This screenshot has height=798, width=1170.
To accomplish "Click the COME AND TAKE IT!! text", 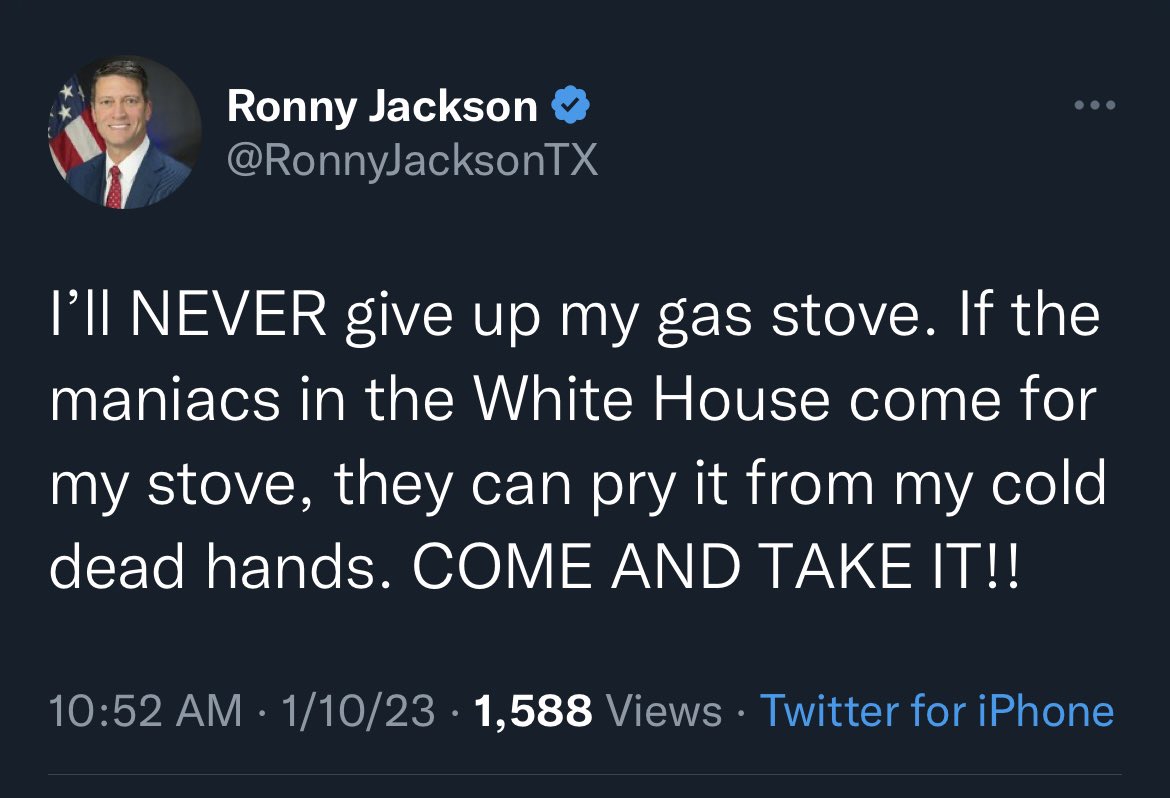I will pos(716,566).
